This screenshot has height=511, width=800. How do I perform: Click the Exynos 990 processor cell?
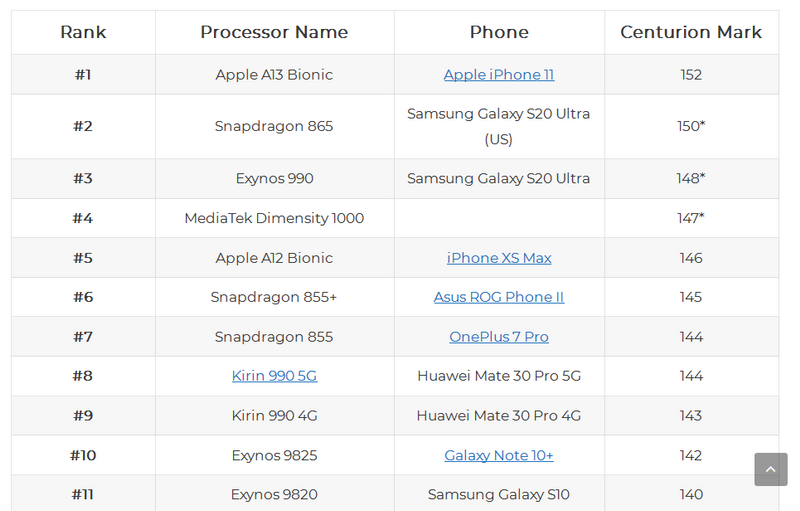pos(274,179)
